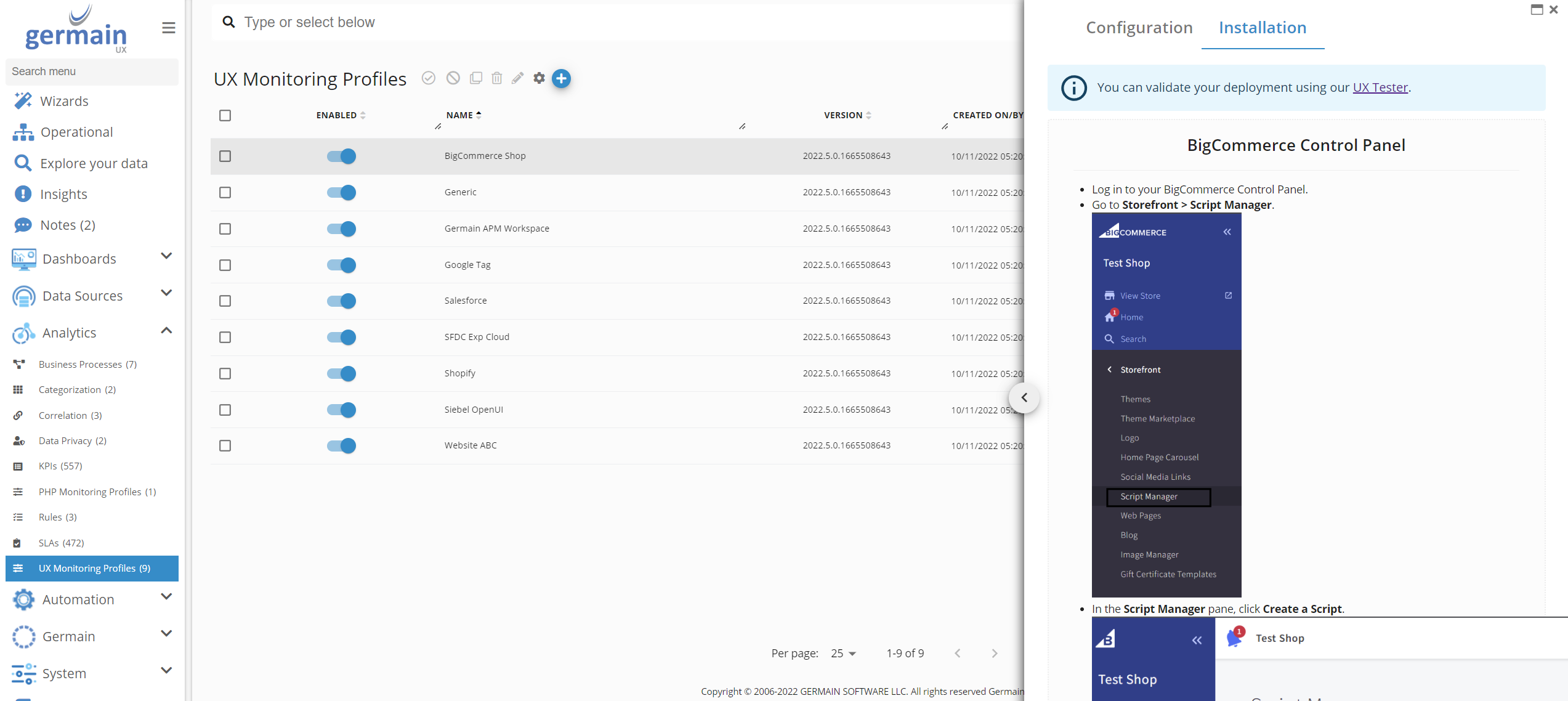The image size is (1568, 701).
Task: Open the hamburger menu icon
Action: tap(168, 28)
